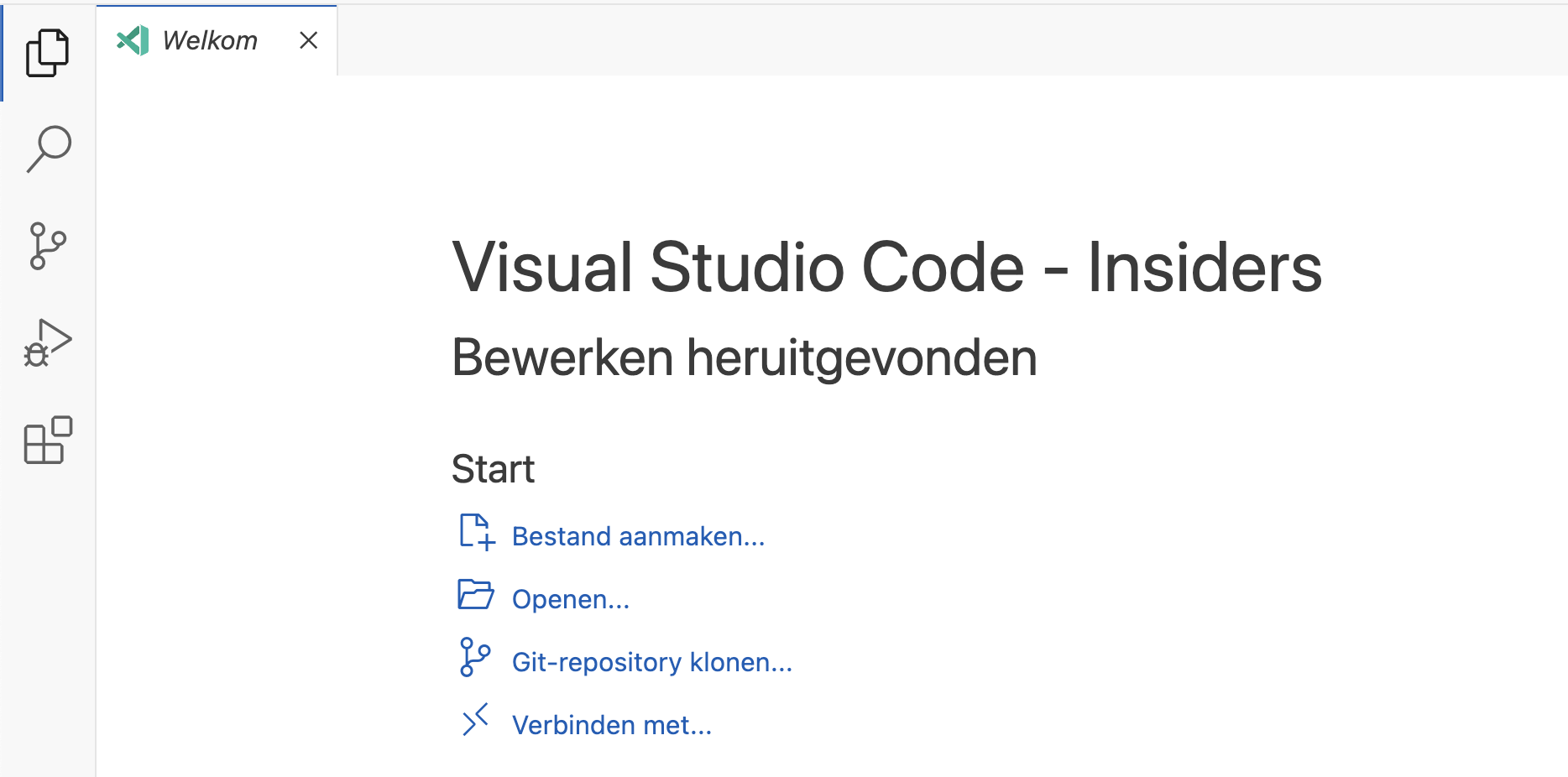Image resolution: width=1568 pixels, height=777 pixels.
Task: Click the Bewerken heruitgevonden subtitle
Action: coord(745,357)
